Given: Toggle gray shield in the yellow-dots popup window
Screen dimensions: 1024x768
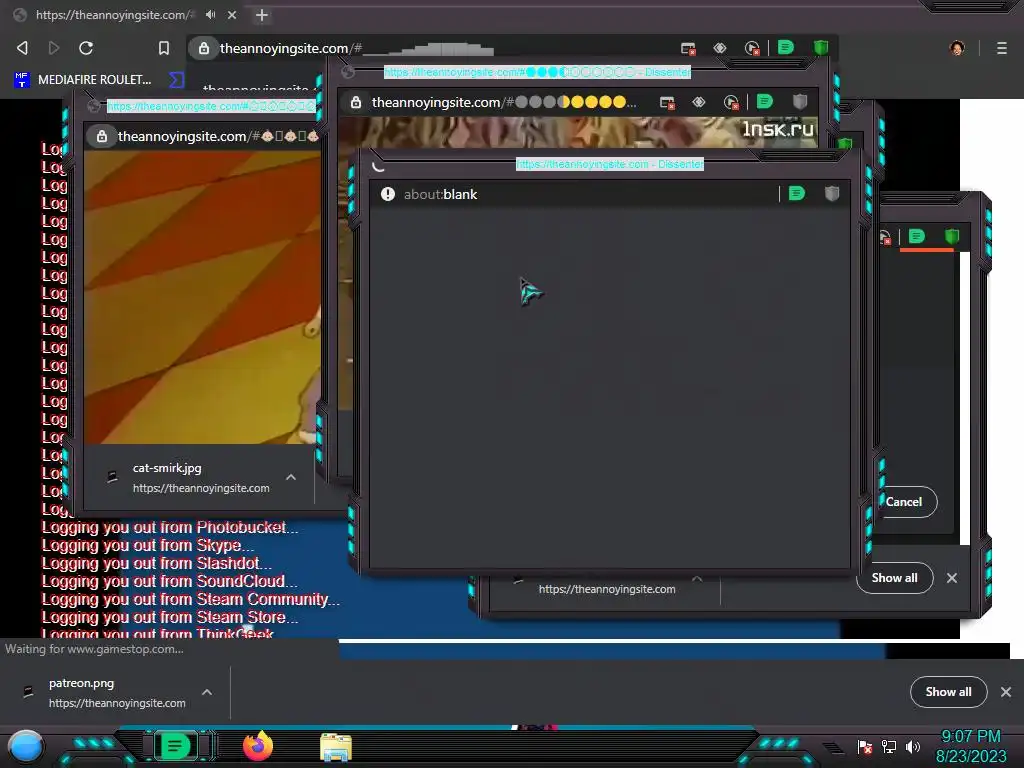Looking at the screenshot, I should click(x=800, y=101).
